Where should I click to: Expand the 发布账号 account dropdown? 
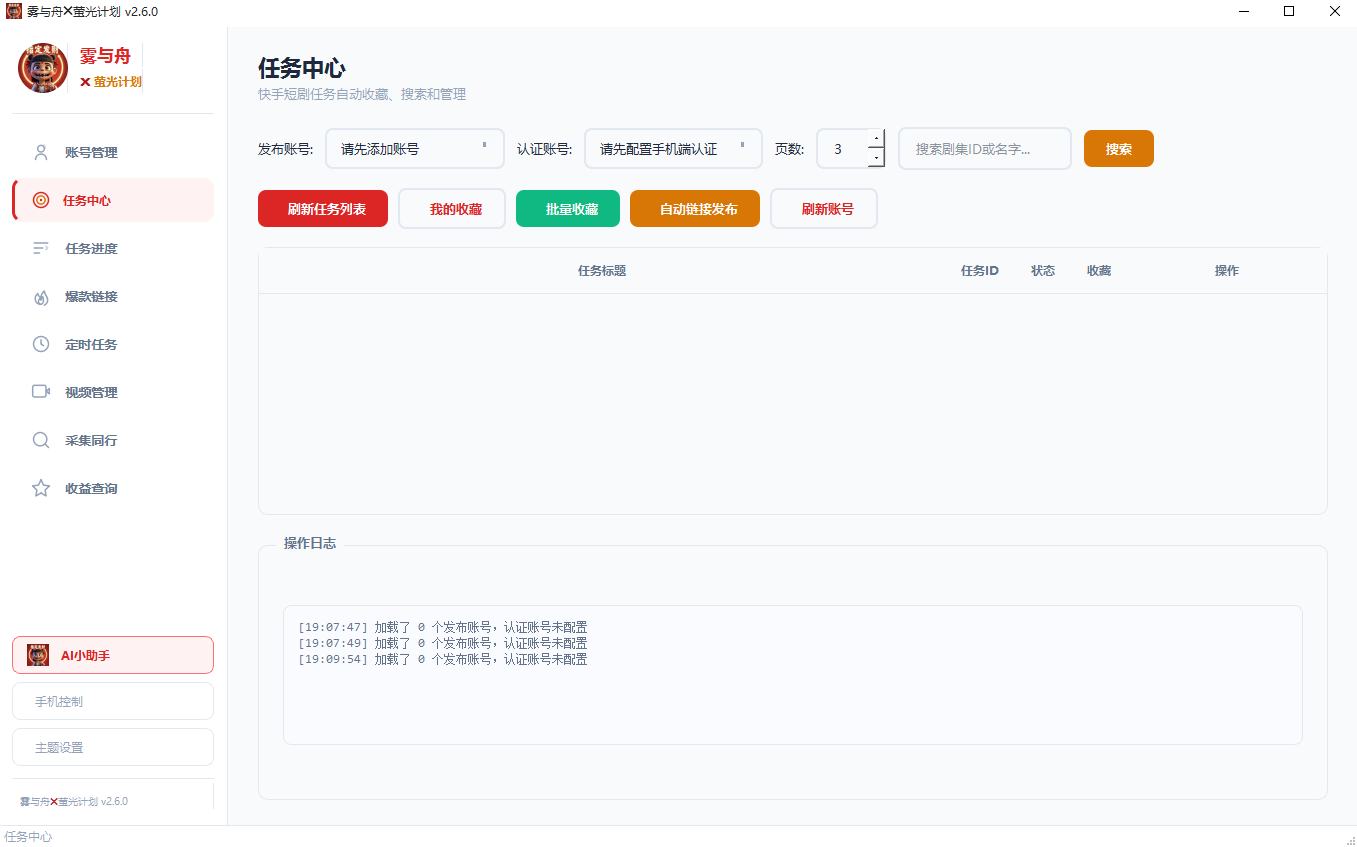[x=414, y=148]
